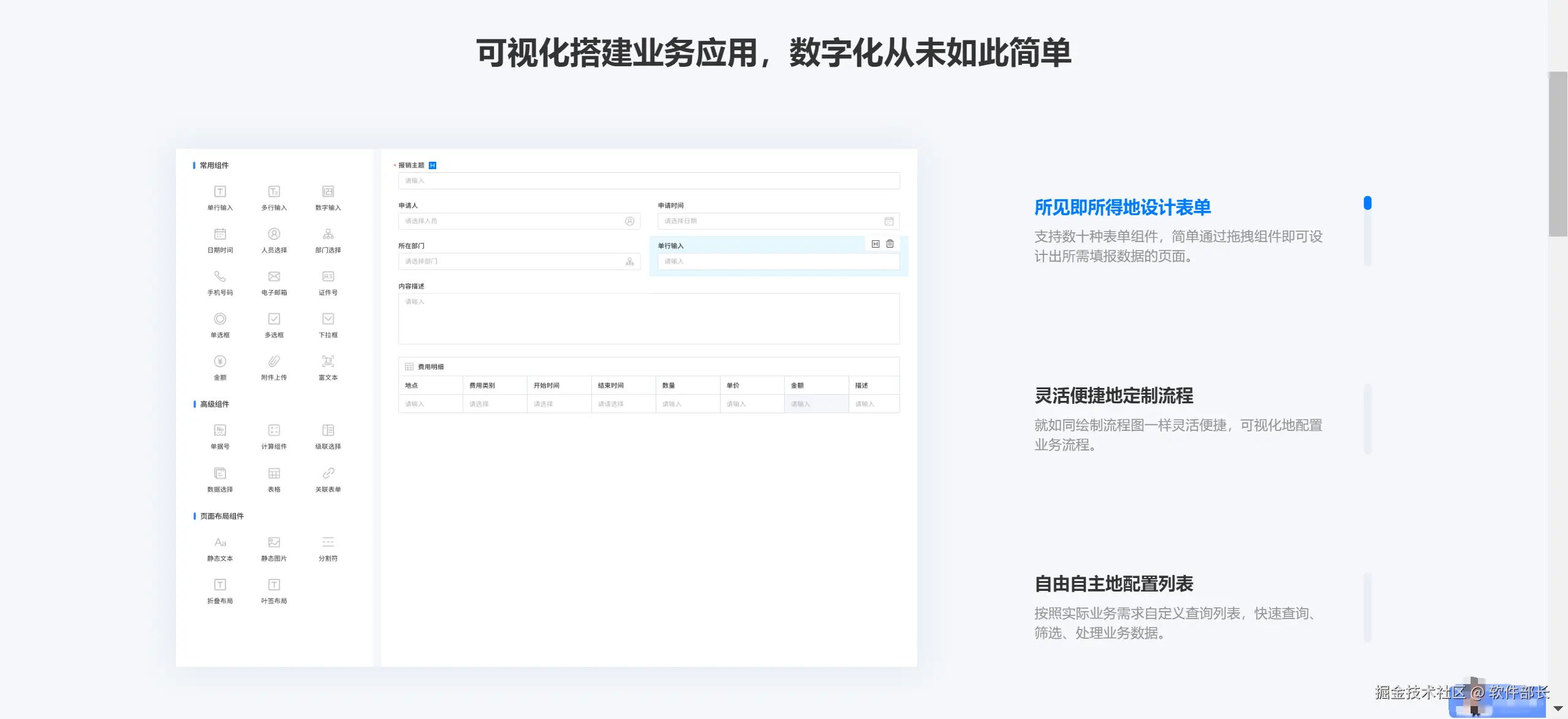Delete selected 单行输入 field via trash icon
This screenshot has width=1568, height=719.
coord(890,244)
